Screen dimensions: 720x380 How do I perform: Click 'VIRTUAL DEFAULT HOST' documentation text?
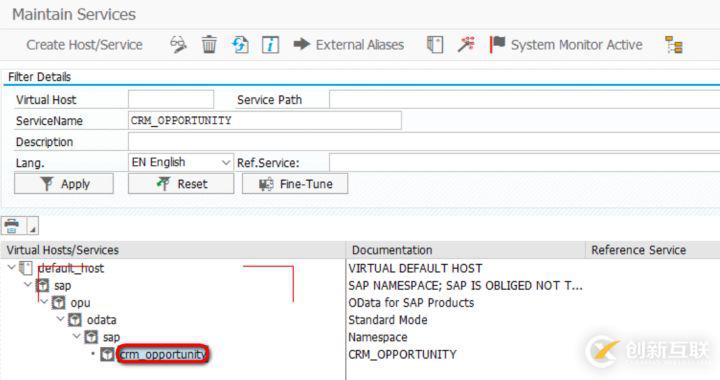point(416,268)
